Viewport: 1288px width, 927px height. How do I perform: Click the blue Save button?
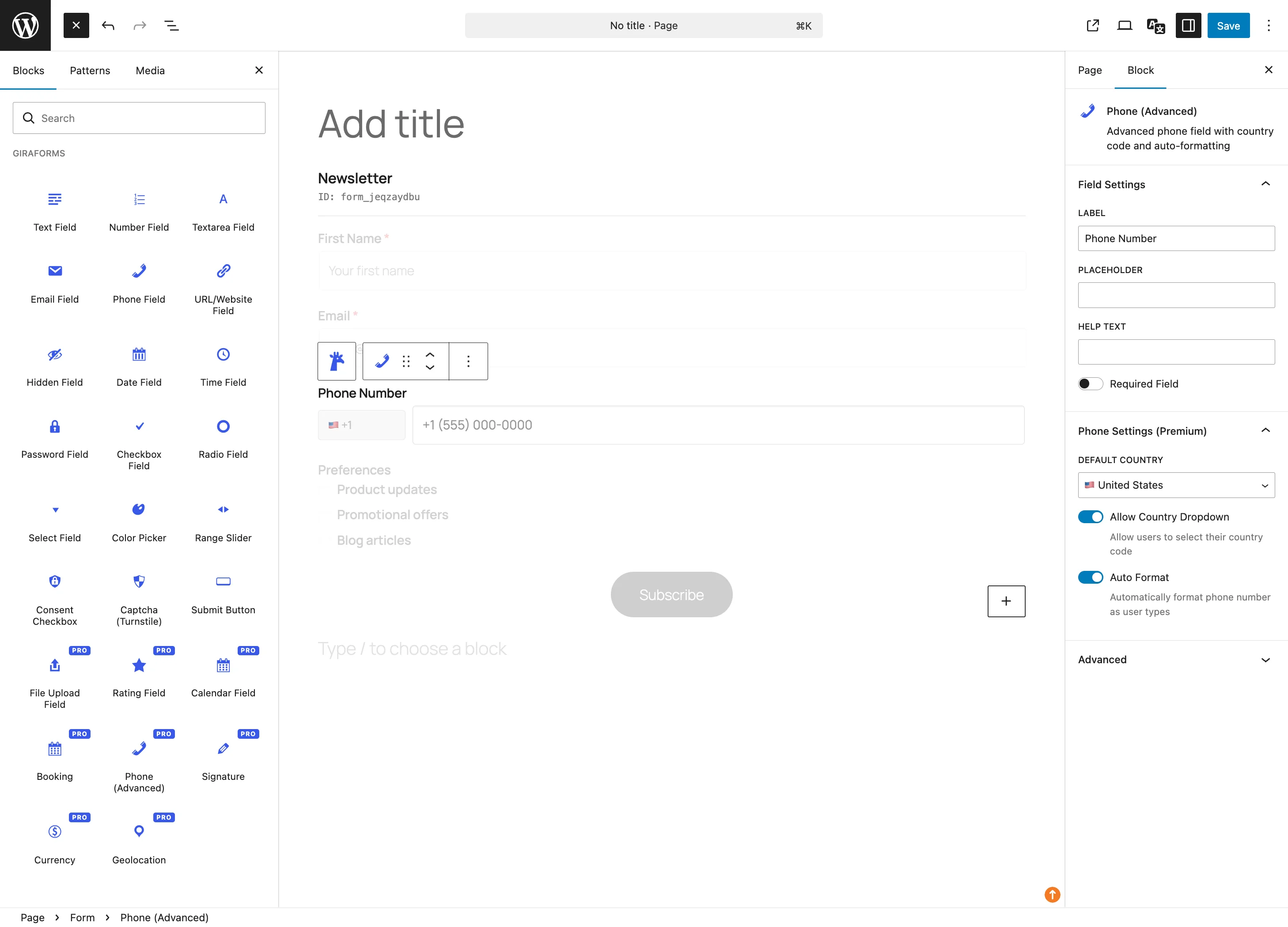[1228, 26]
